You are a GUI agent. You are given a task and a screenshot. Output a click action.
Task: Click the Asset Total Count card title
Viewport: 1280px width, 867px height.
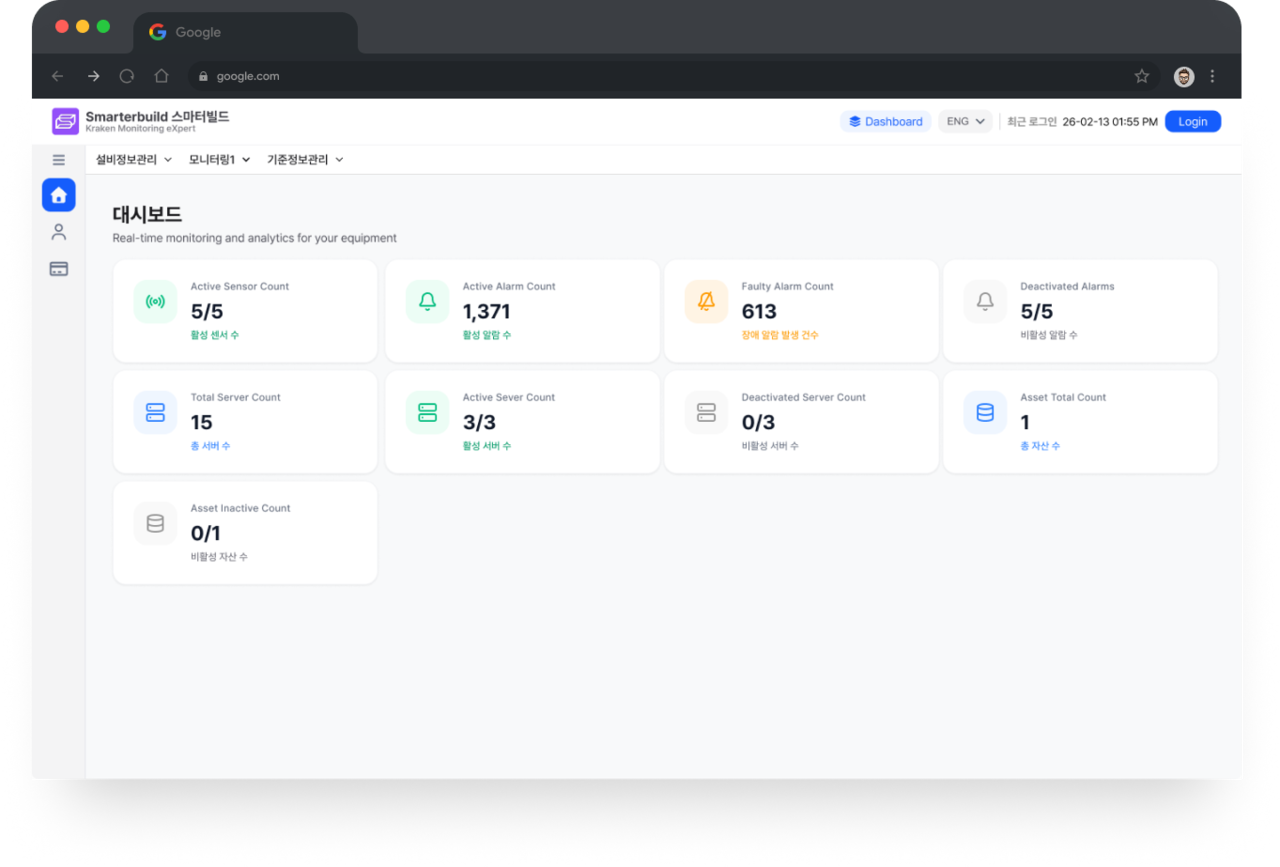tap(1063, 397)
